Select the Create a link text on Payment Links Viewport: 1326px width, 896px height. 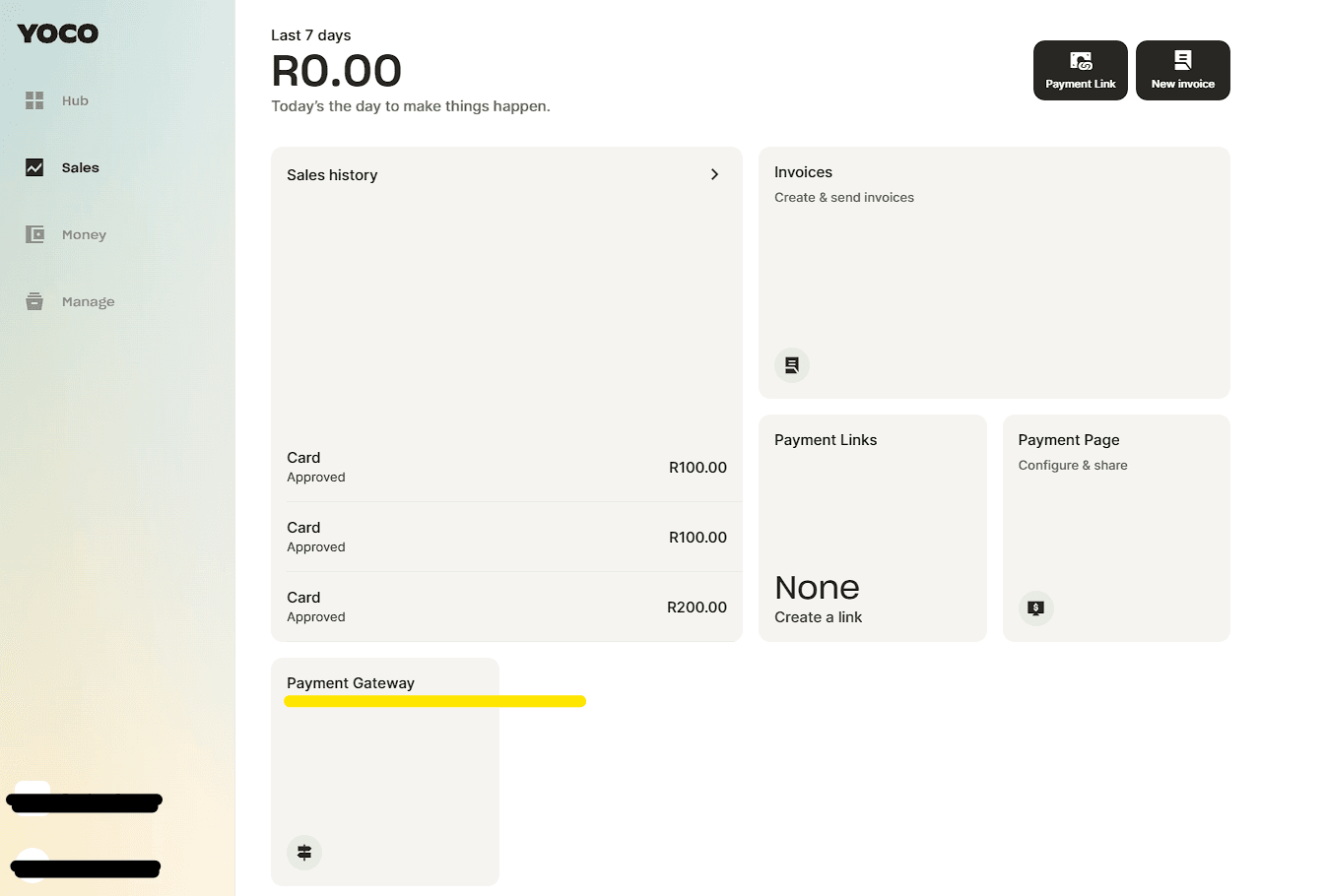(818, 616)
